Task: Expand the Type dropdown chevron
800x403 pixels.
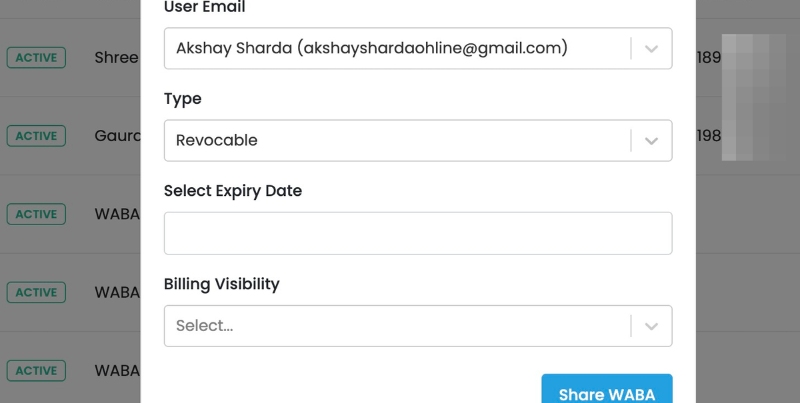Action: point(651,141)
